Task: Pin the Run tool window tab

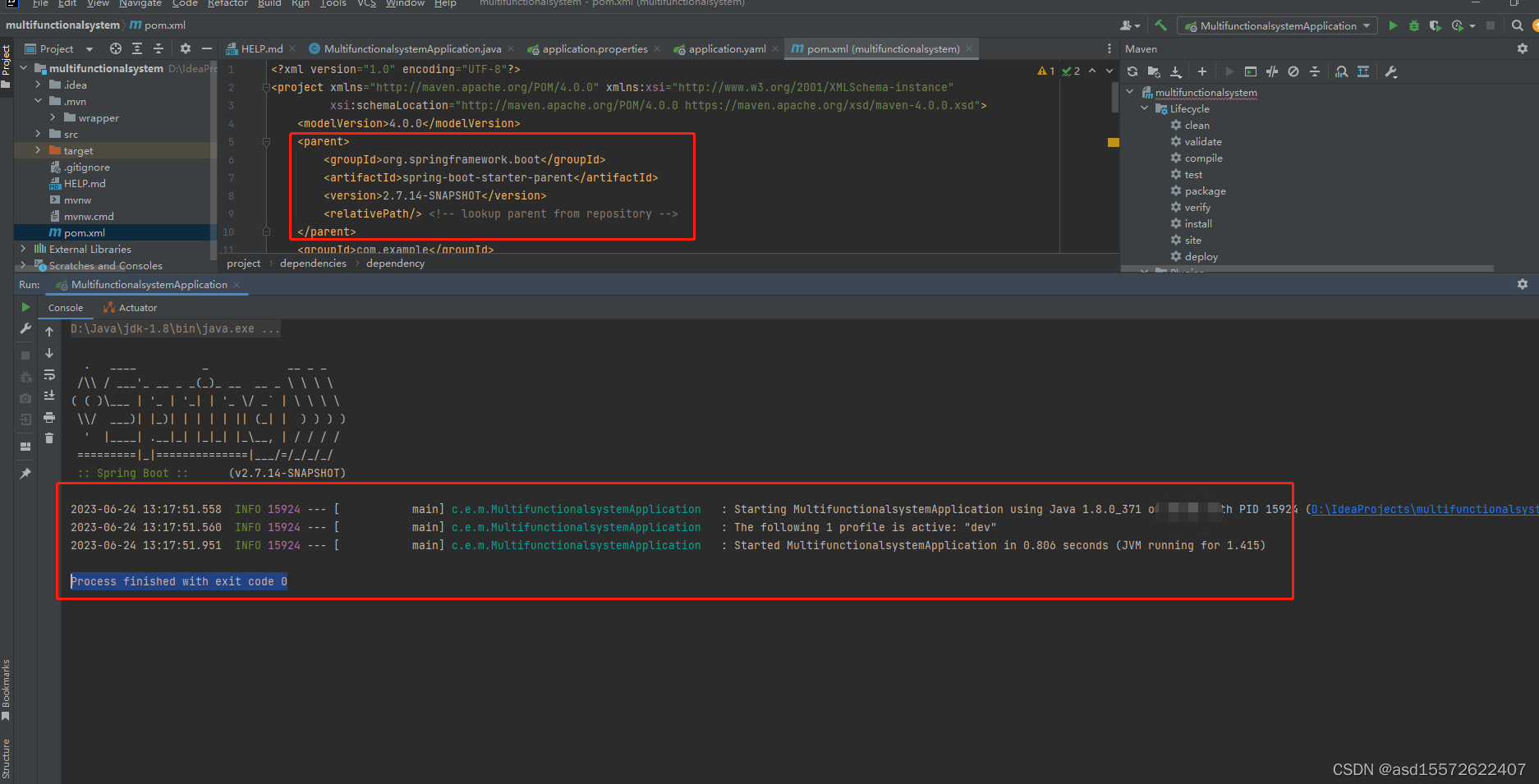Action: coord(25,474)
